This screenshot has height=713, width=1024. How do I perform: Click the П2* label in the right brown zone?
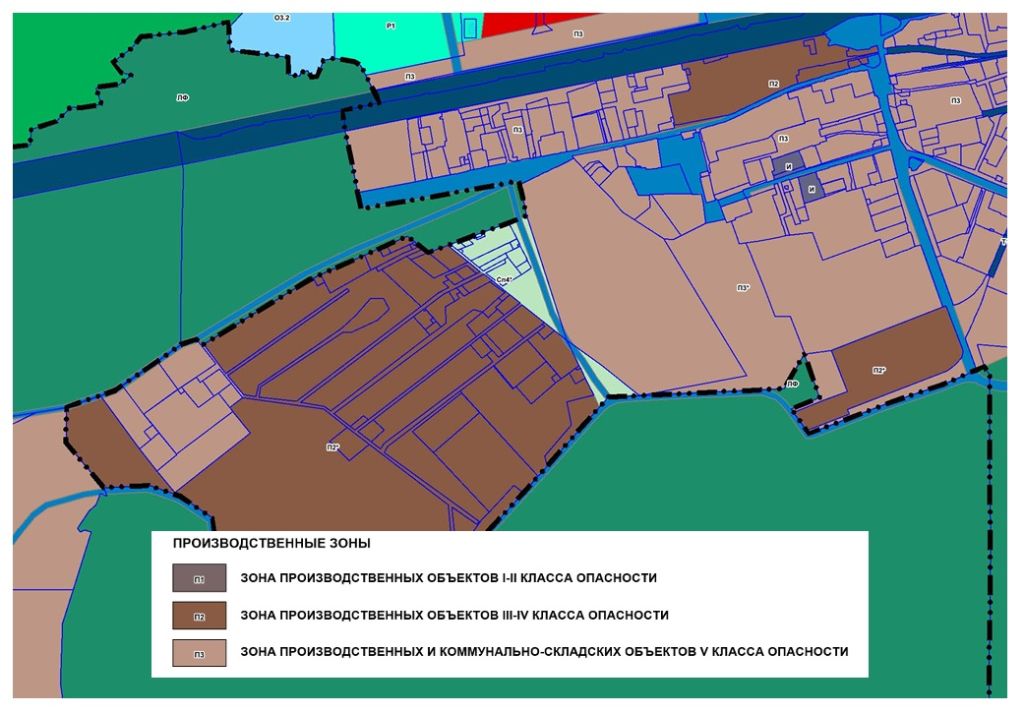(x=879, y=371)
